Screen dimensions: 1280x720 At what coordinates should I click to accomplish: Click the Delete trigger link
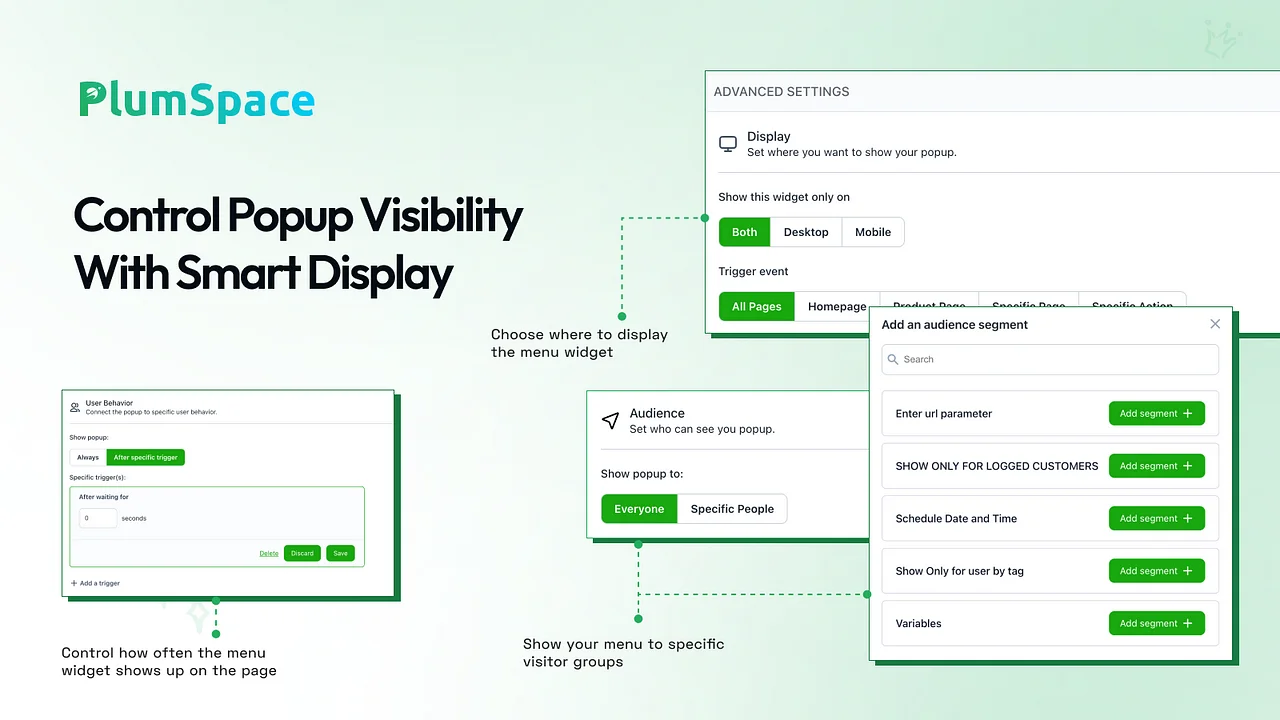click(269, 553)
